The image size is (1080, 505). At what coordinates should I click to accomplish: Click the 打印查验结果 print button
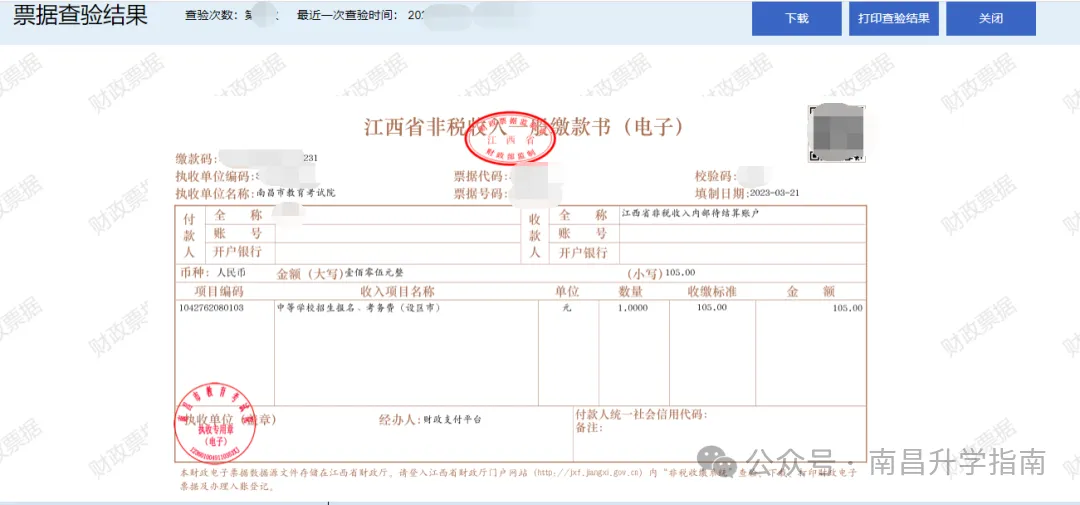[x=893, y=19]
